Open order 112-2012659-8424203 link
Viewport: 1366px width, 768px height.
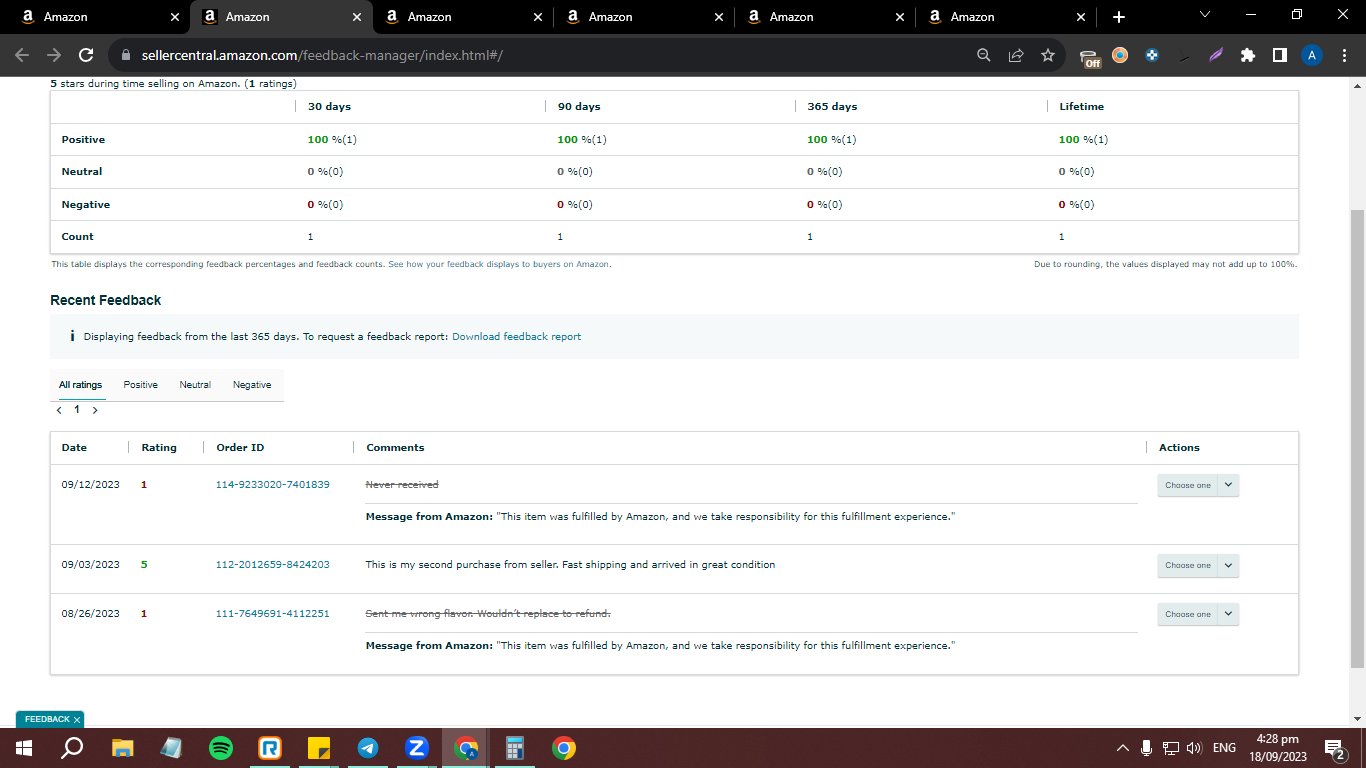[273, 564]
